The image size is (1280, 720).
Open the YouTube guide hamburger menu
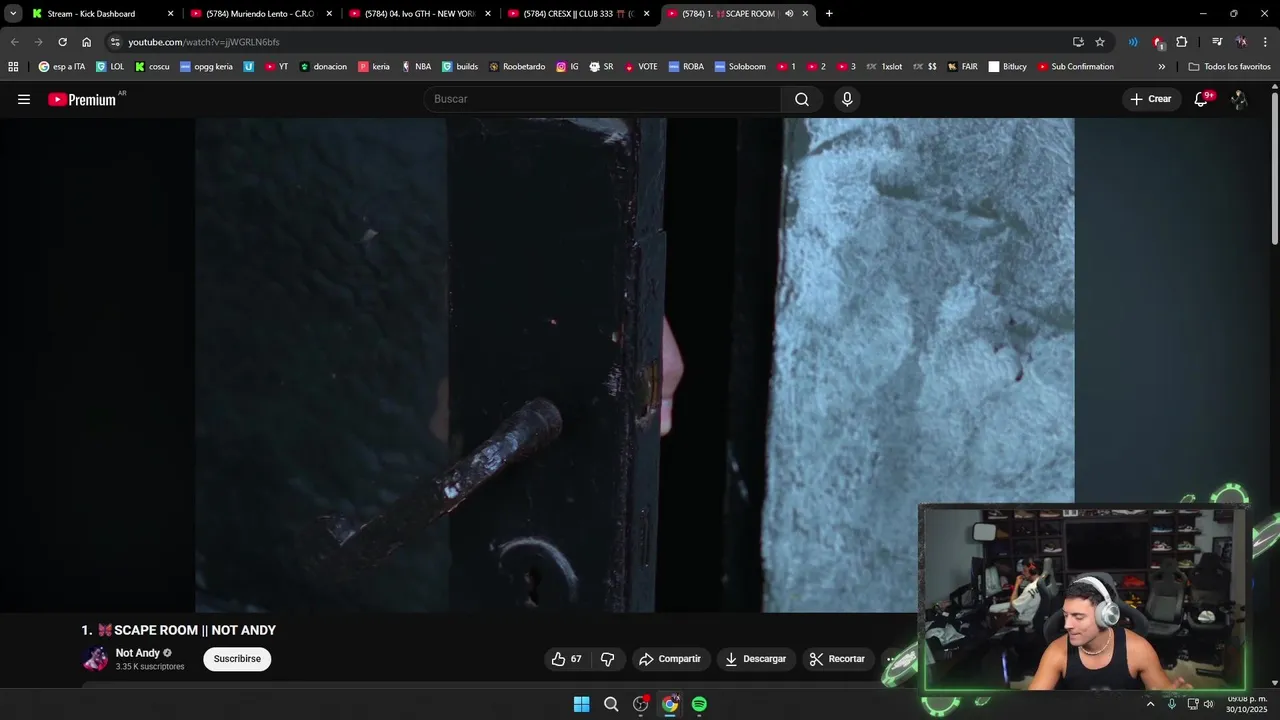[x=24, y=99]
